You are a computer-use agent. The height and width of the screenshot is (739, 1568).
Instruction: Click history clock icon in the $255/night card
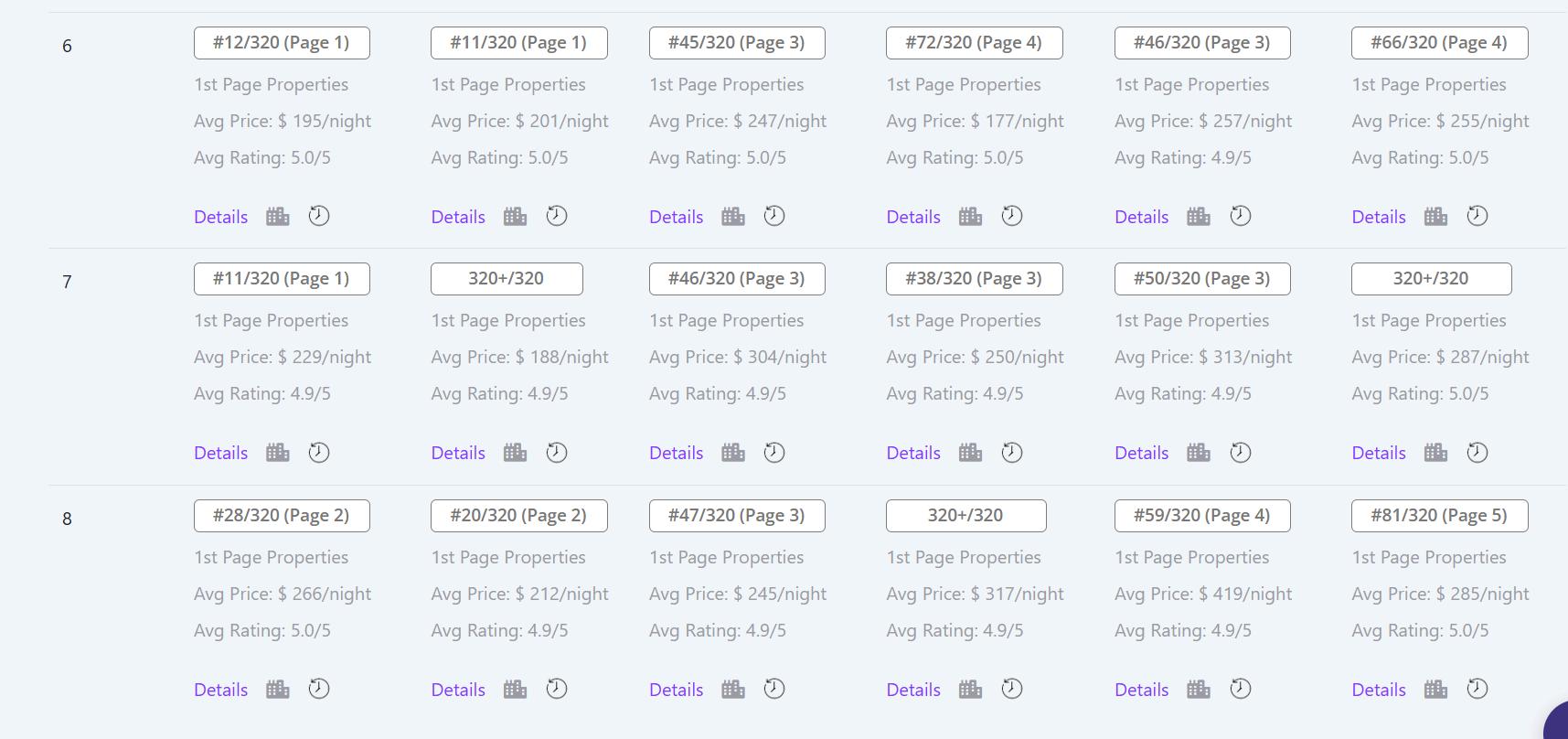click(x=1477, y=216)
